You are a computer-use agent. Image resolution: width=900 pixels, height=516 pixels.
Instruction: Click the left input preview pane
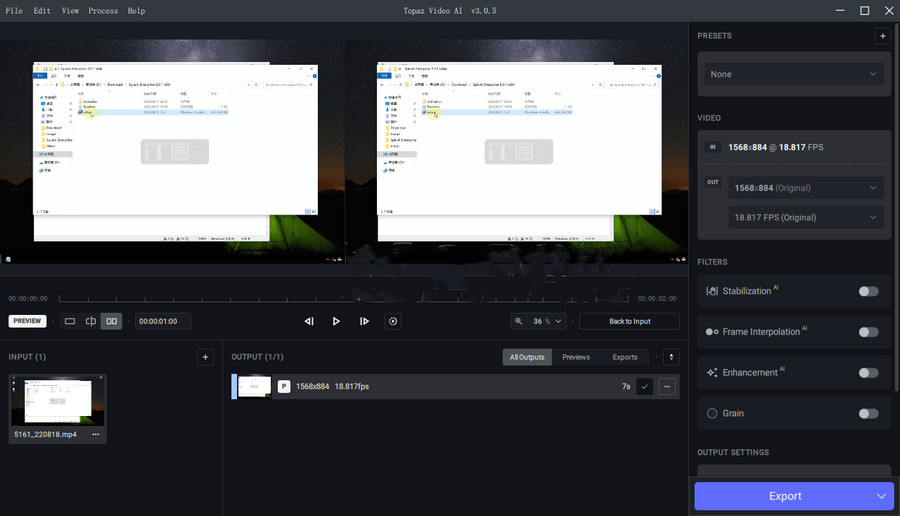(x=172, y=151)
